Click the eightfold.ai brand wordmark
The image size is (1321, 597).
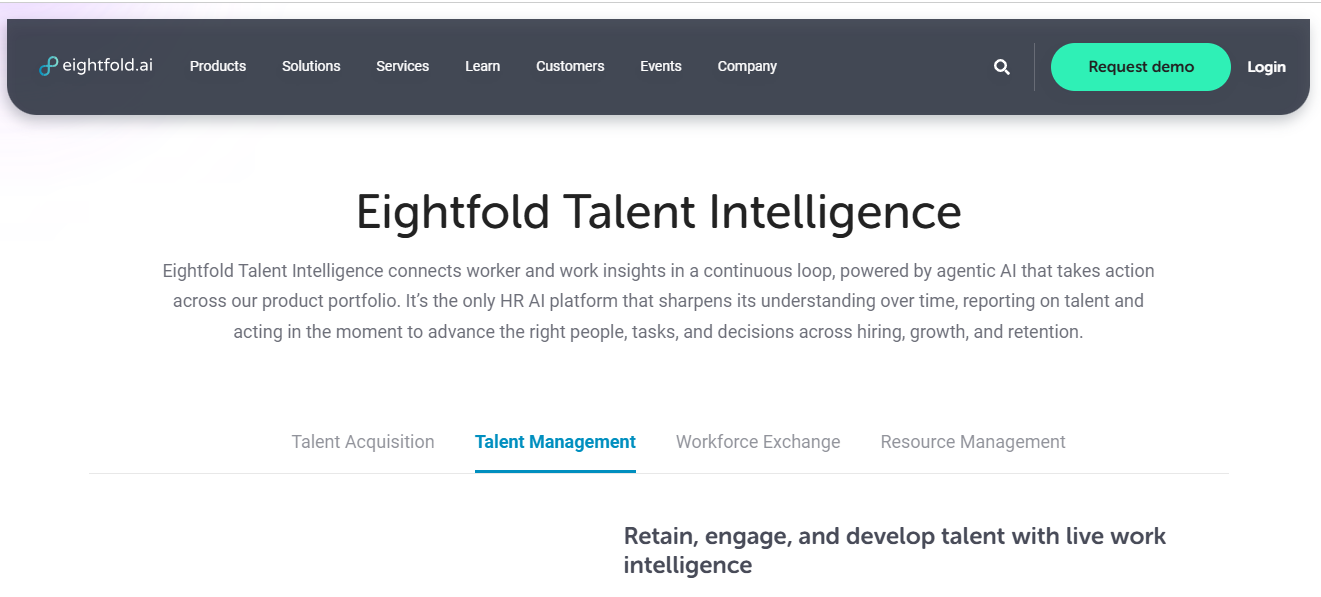pyautogui.click(x=107, y=66)
